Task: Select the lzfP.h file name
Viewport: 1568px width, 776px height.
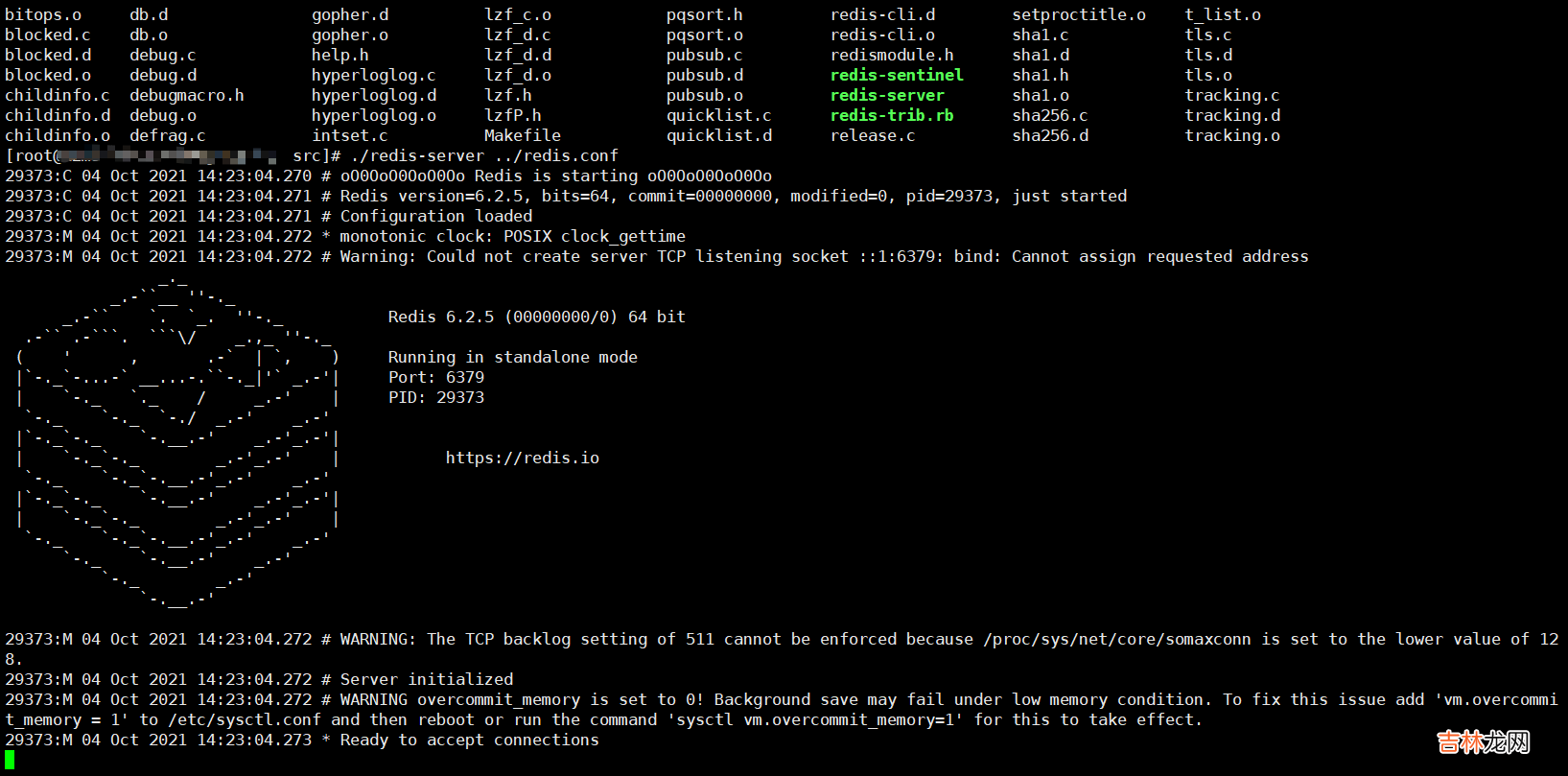Action: pyautogui.click(x=513, y=115)
